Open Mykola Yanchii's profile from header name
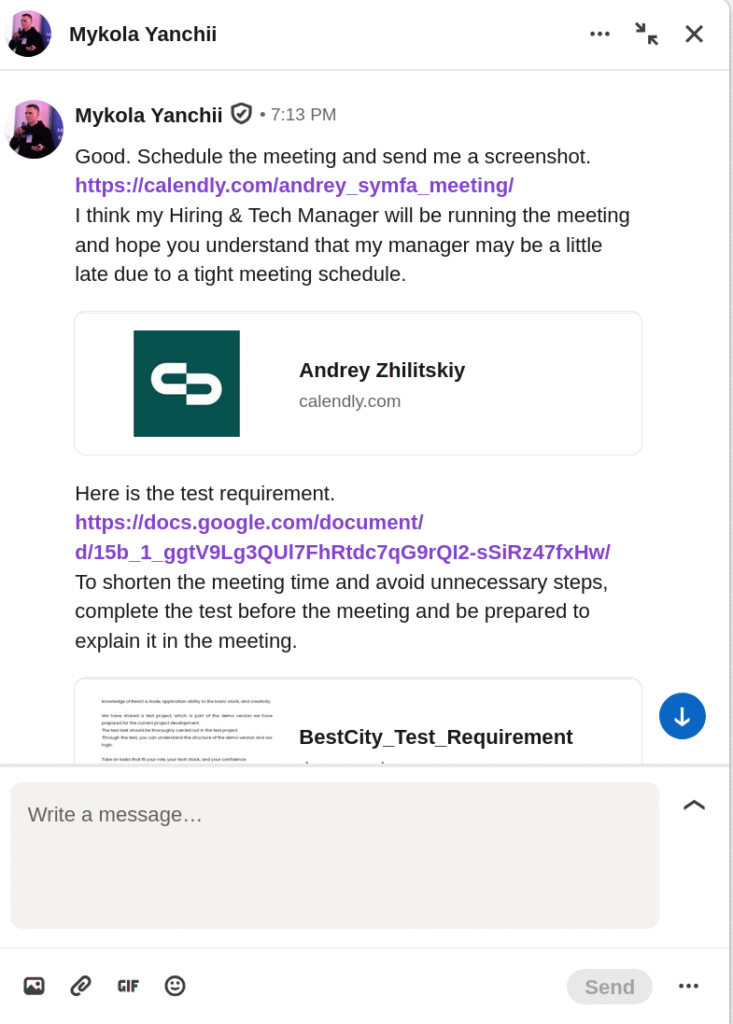The image size is (733, 1024). click(x=143, y=34)
